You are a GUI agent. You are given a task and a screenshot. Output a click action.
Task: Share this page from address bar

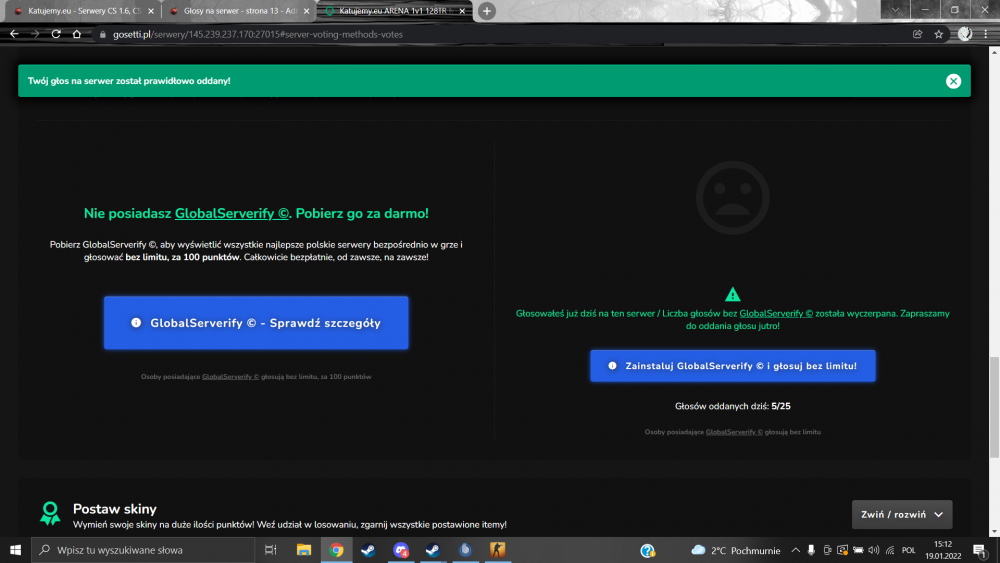(917, 34)
